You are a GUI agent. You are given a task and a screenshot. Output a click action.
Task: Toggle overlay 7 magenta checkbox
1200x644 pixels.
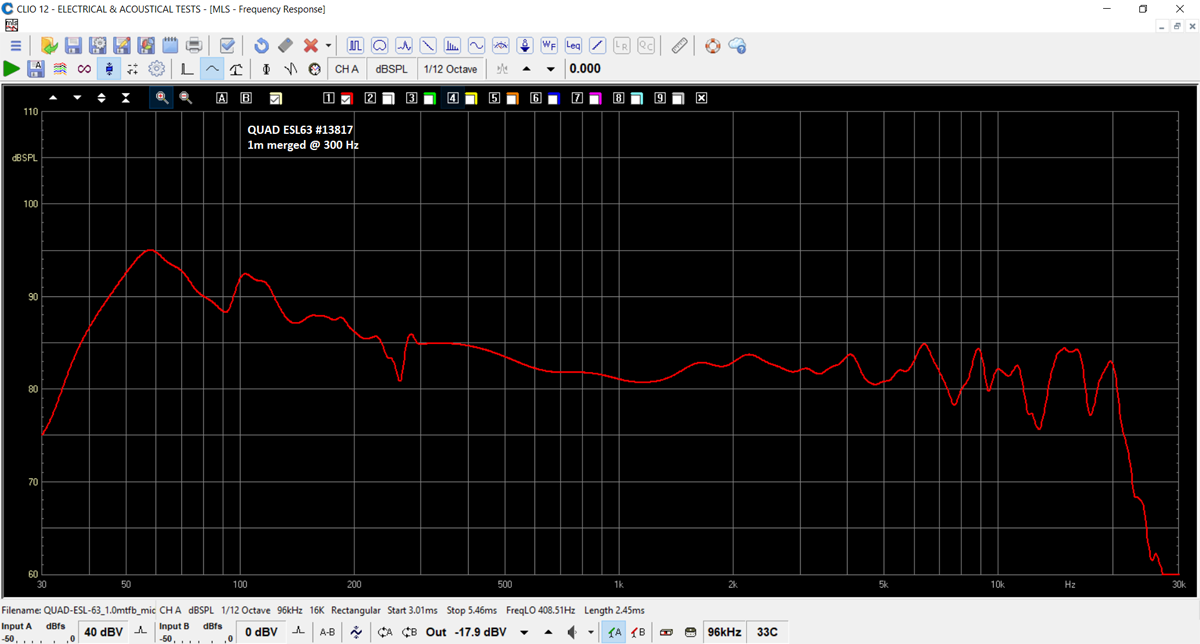[x=594, y=98]
